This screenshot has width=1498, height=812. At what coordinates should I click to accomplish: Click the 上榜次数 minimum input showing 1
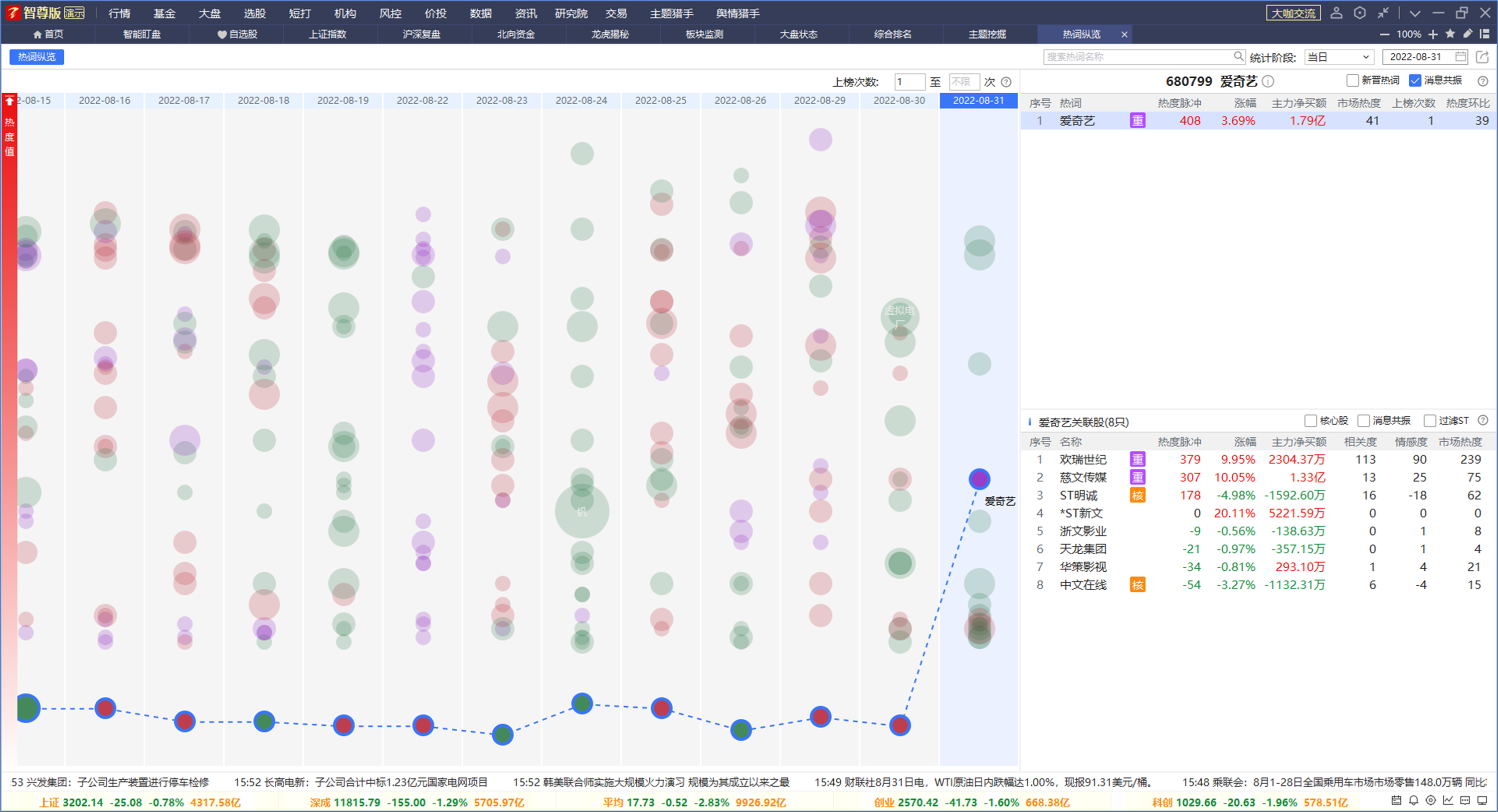point(910,82)
